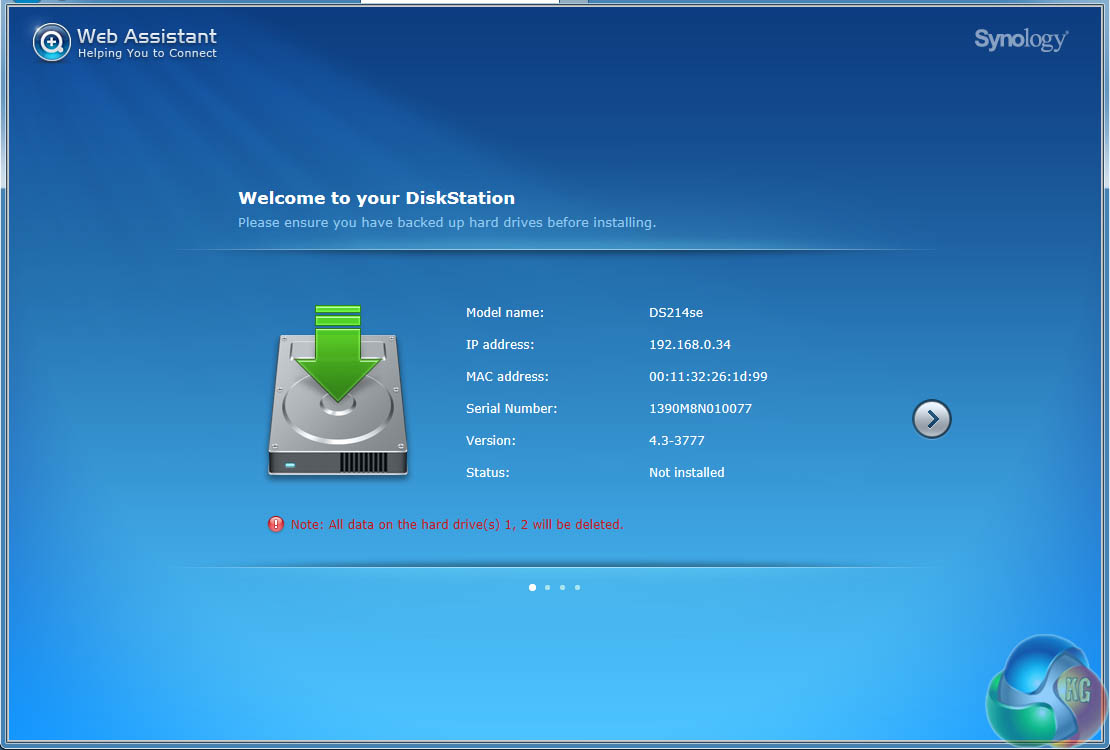Click the 'MAC address:' label

point(507,376)
